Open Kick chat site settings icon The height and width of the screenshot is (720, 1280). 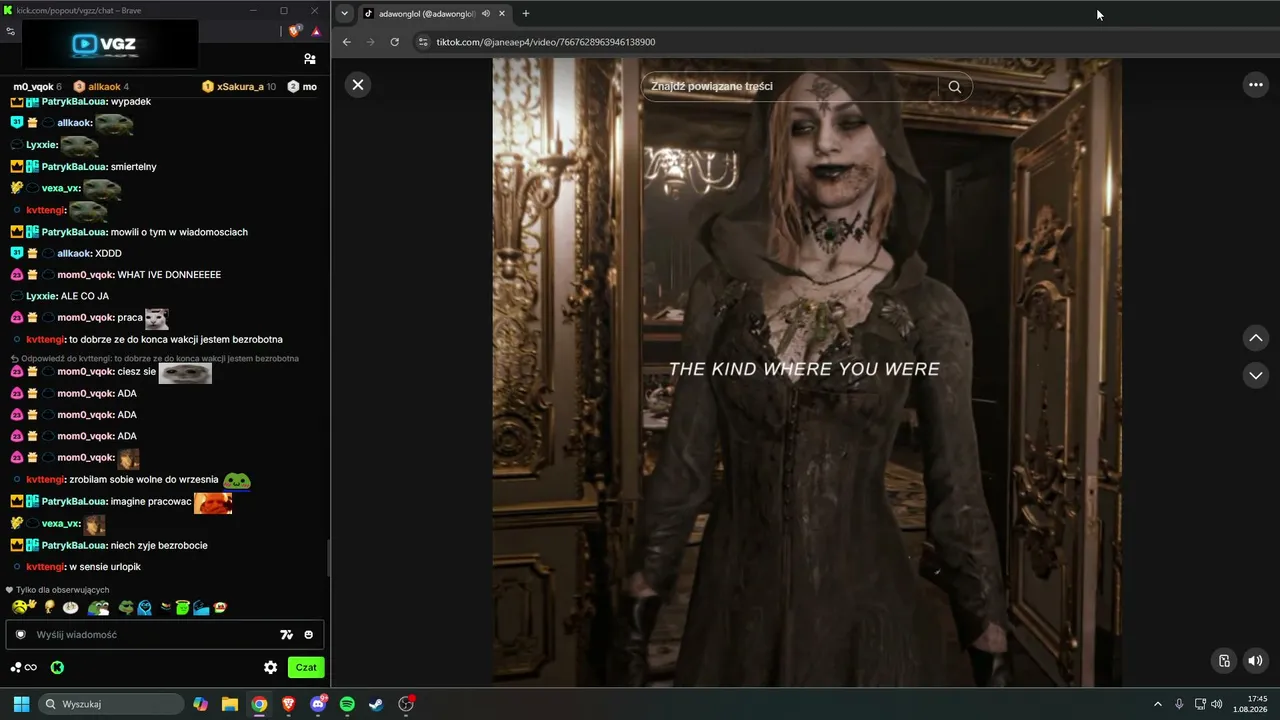11,31
